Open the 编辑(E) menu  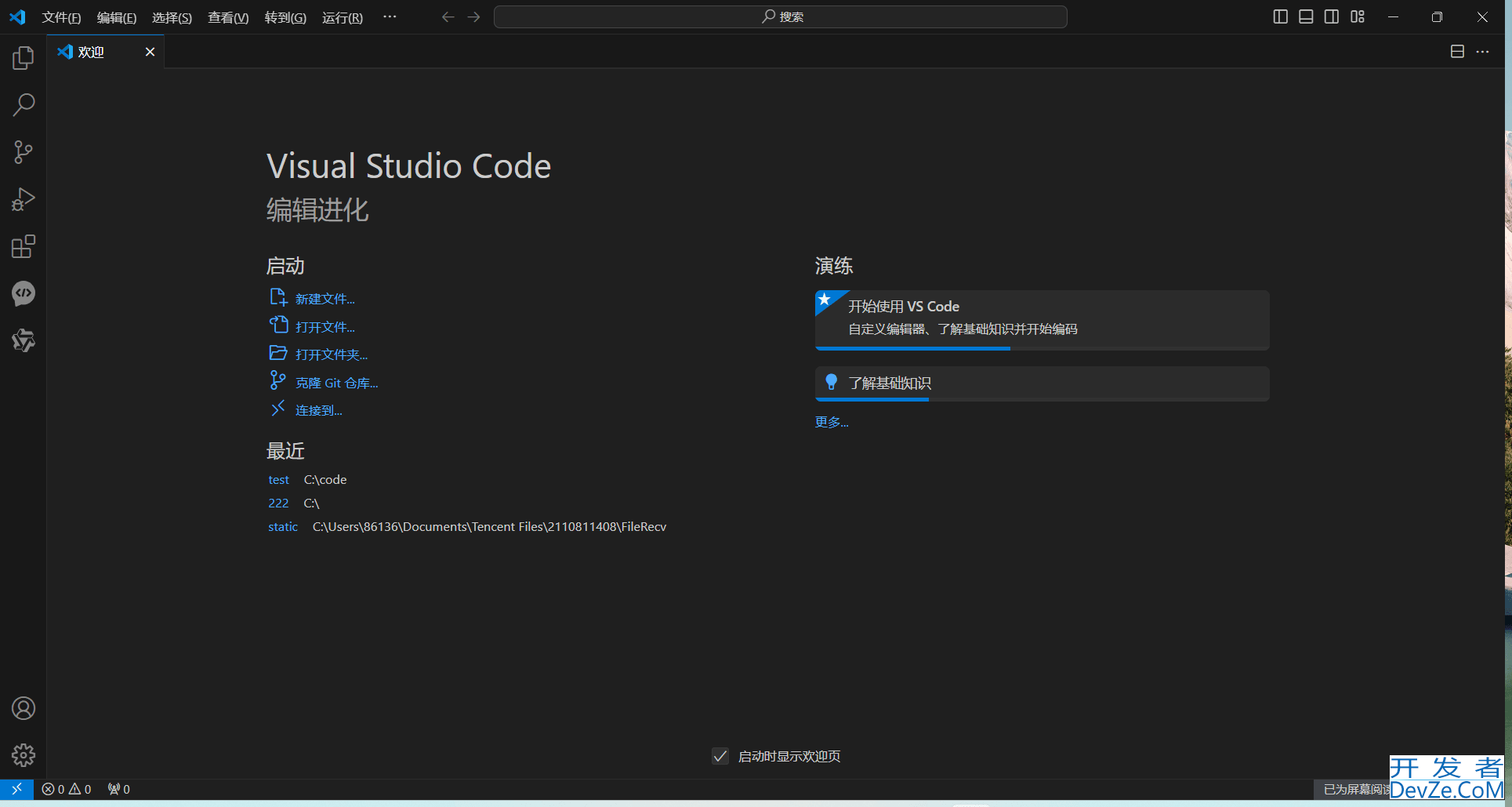(117, 17)
